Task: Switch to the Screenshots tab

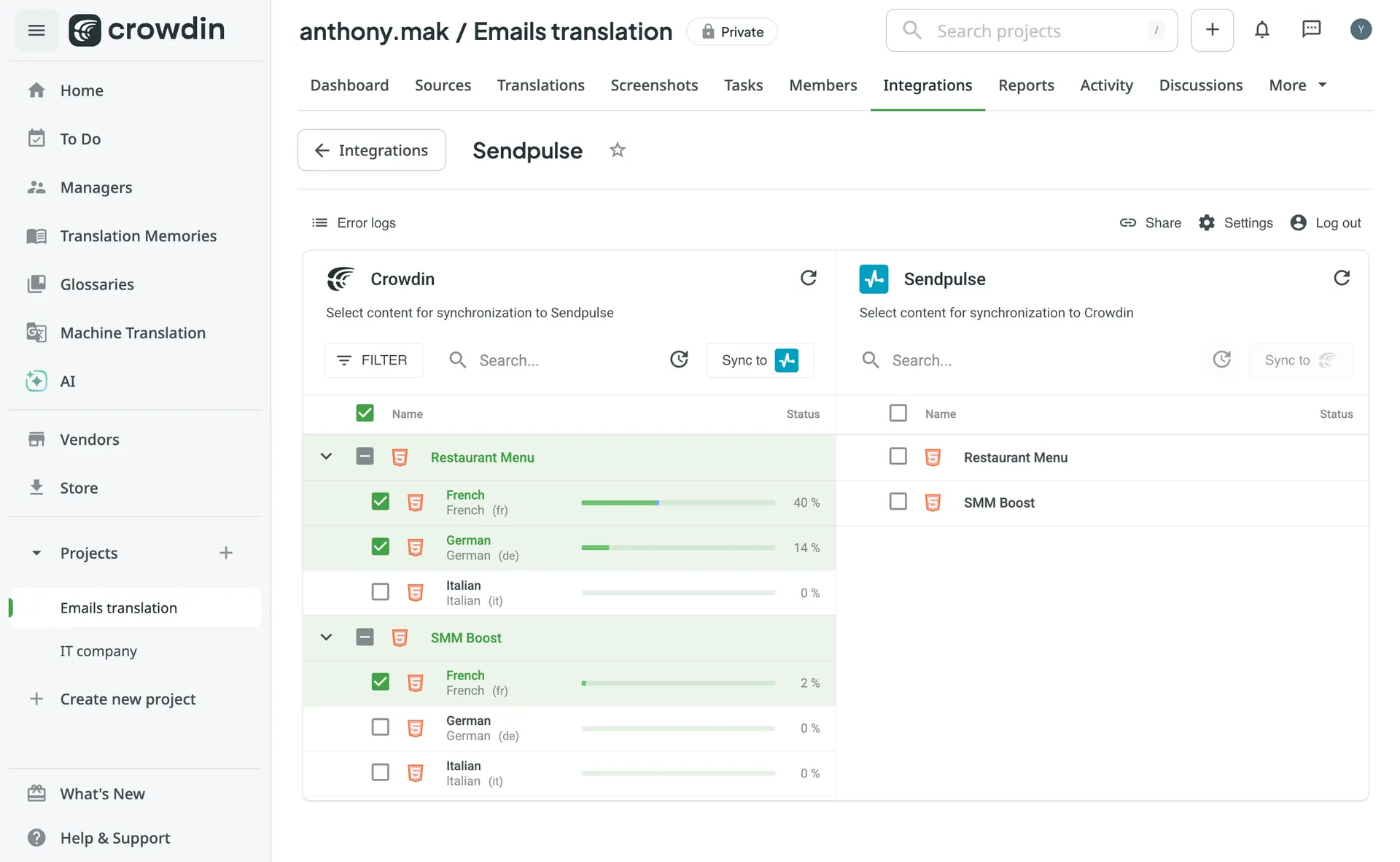Action: coord(654,85)
